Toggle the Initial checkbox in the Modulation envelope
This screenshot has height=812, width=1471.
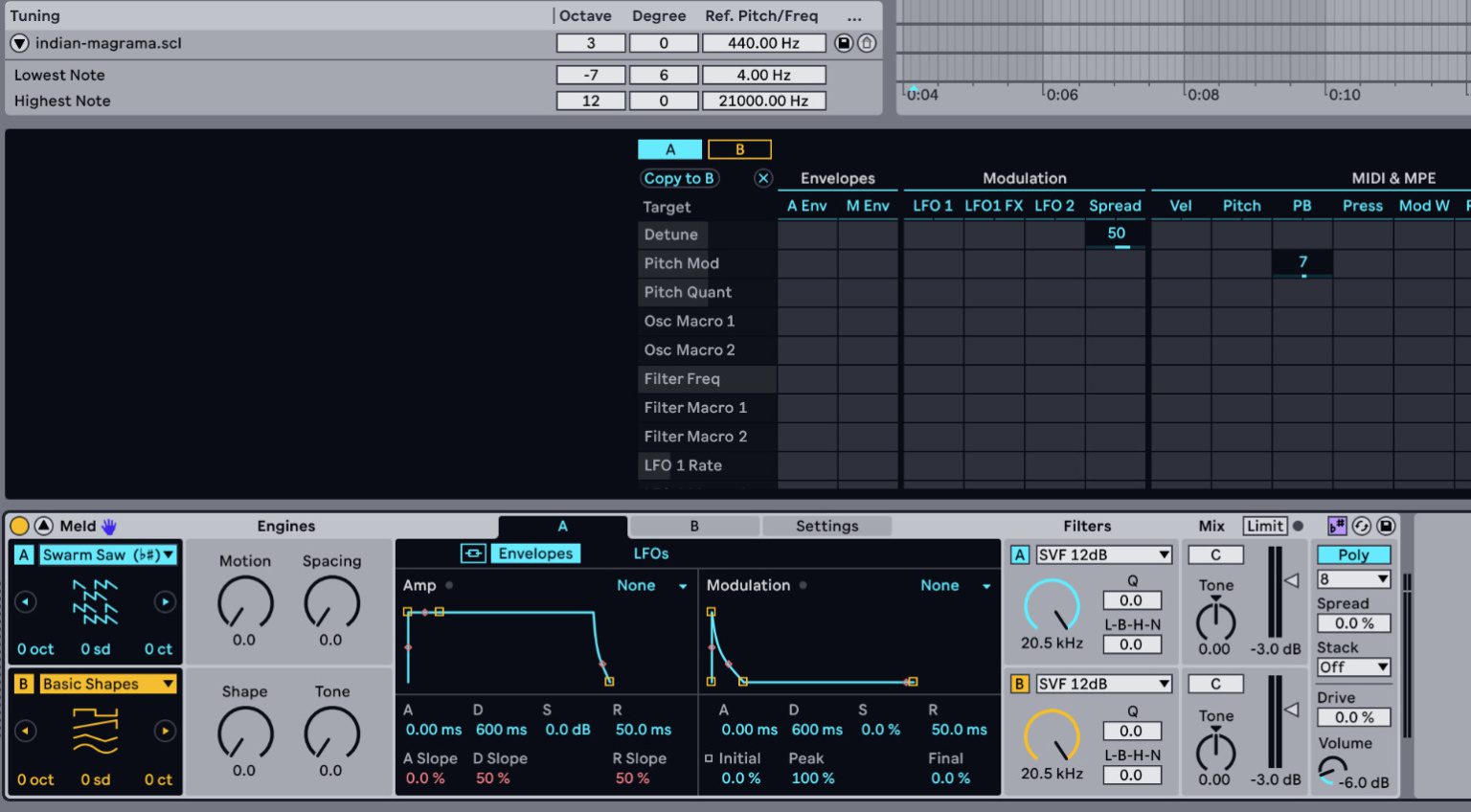point(710,758)
